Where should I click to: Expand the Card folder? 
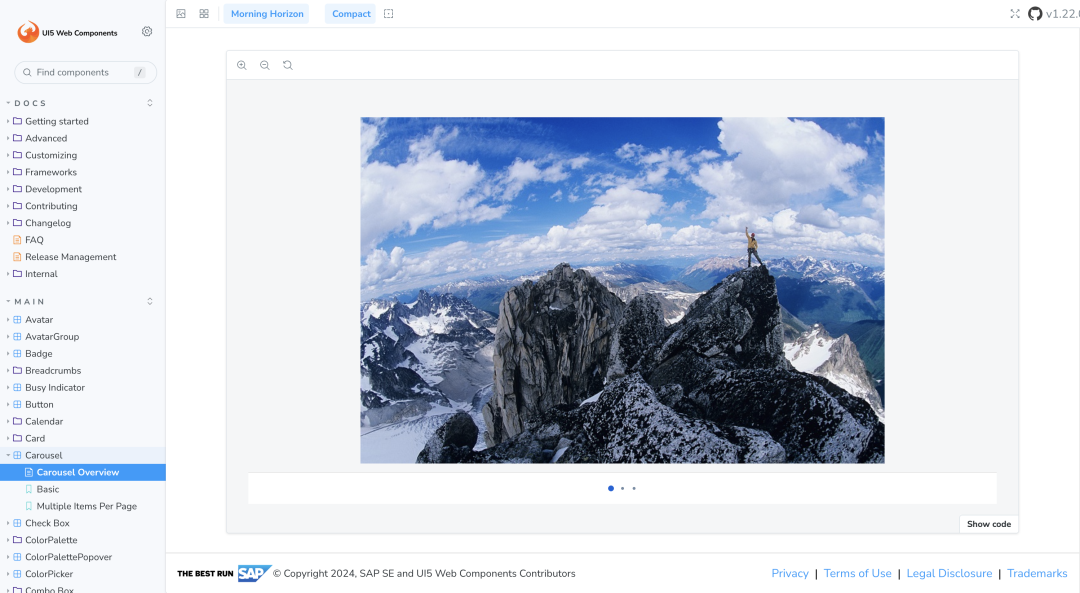point(35,439)
